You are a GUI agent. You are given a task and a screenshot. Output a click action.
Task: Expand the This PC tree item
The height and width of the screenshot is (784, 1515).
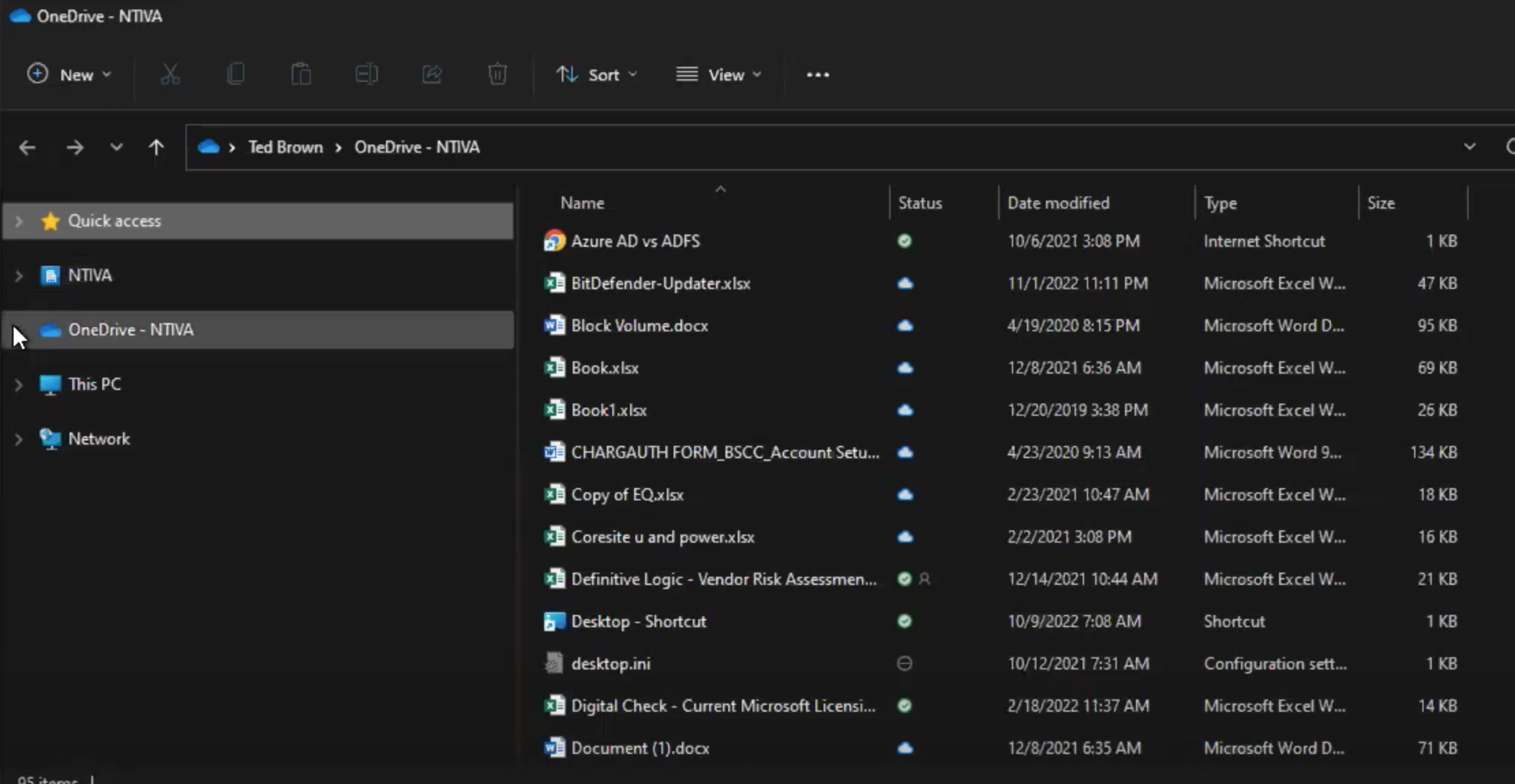[x=17, y=383]
